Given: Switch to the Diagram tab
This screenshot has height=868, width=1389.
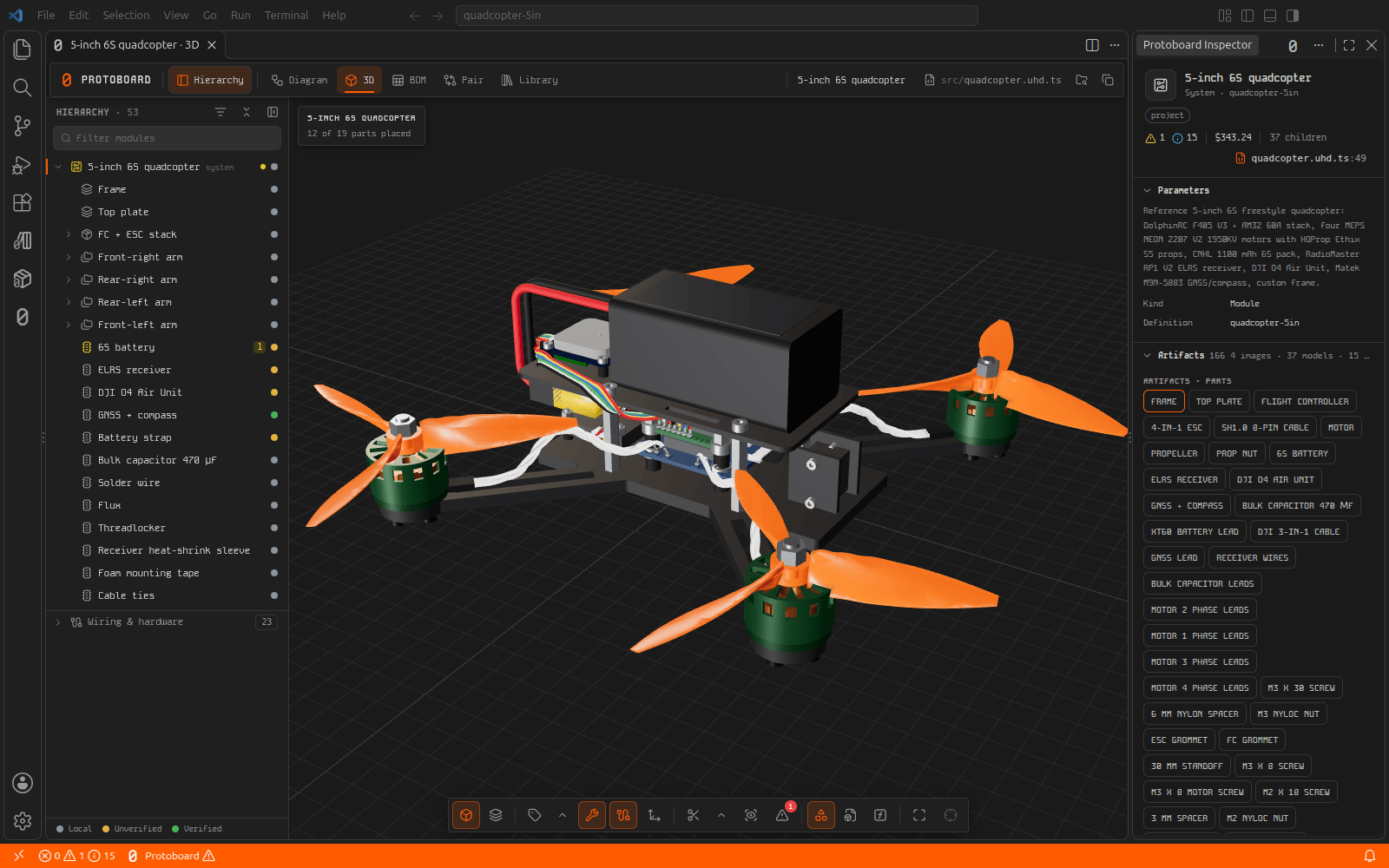Looking at the screenshot, I should click(300, 80).
